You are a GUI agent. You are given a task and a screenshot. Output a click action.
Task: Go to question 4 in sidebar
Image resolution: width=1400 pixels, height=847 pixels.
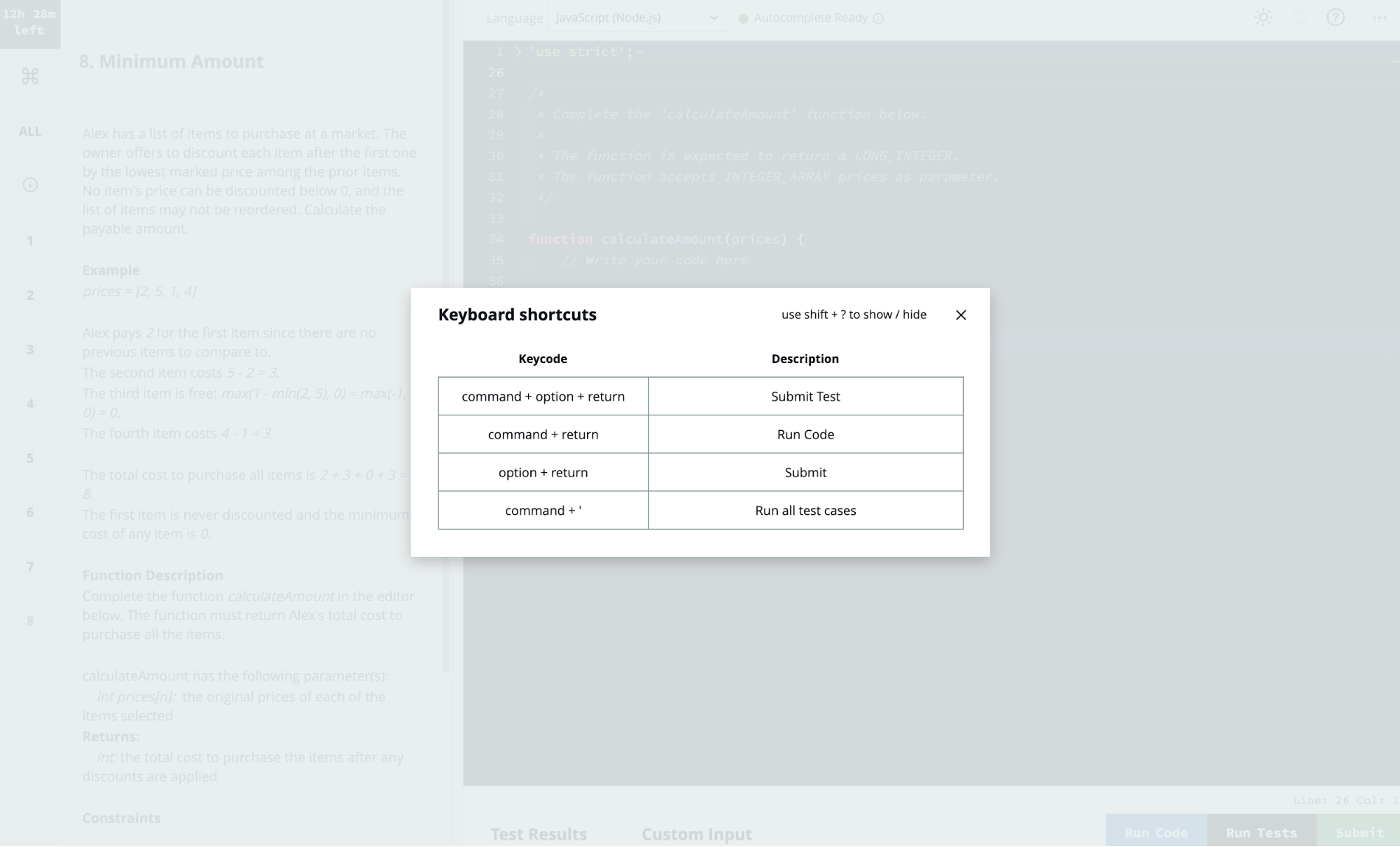point(30,404)
